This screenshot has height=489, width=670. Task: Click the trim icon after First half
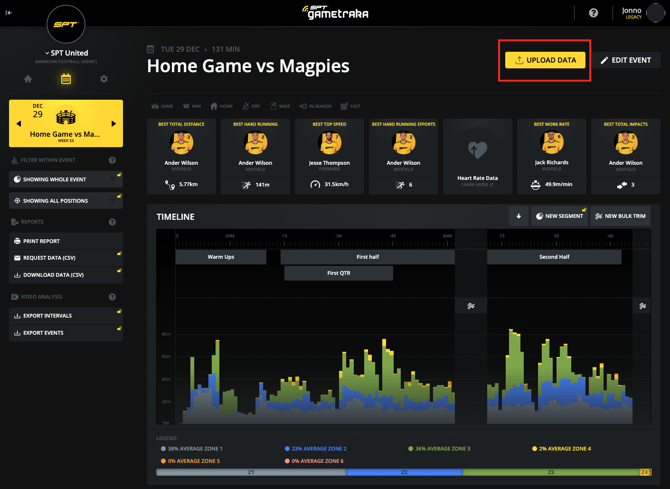click(471, 306)
